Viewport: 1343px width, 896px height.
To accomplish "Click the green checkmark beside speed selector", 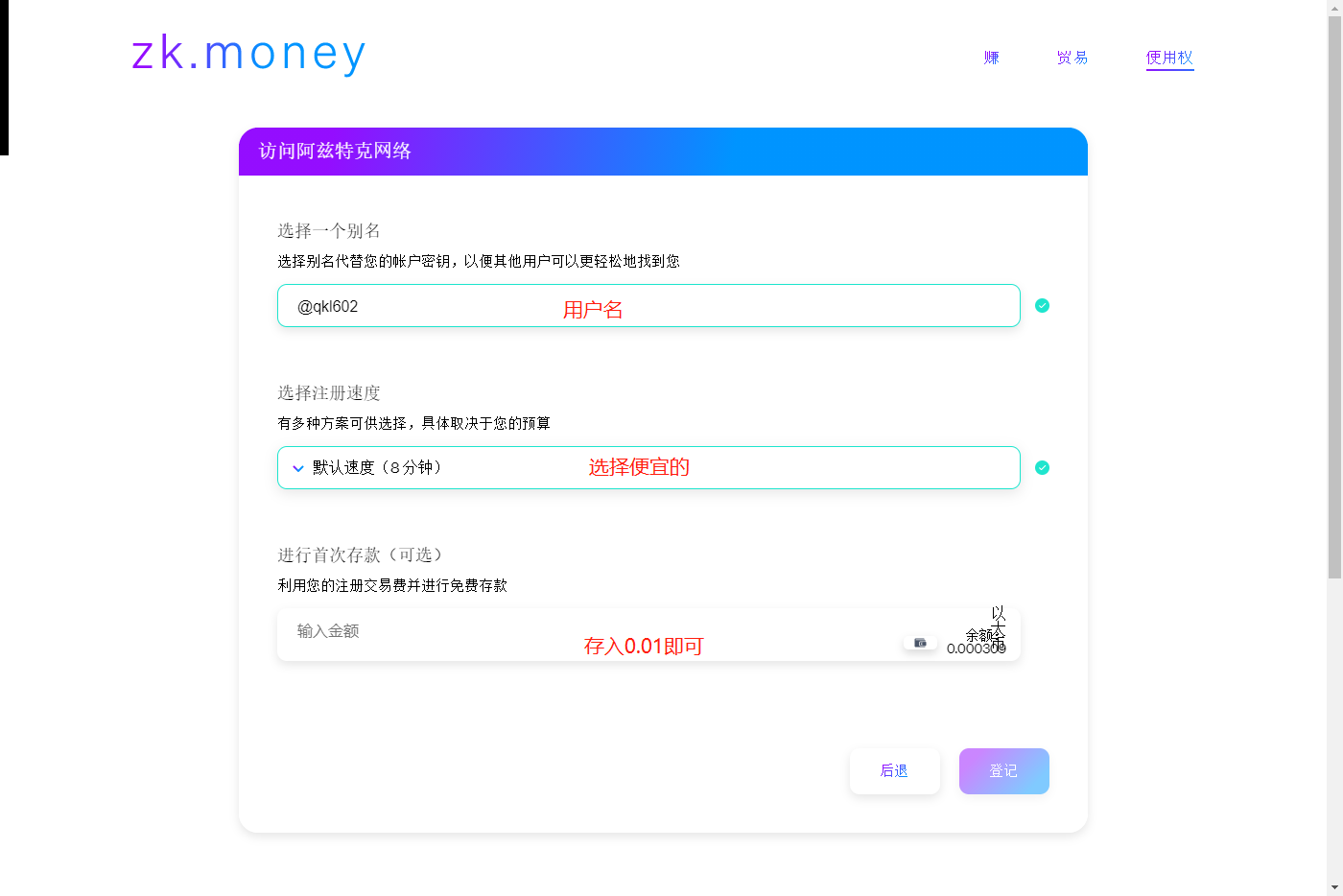I will 1042,467.
